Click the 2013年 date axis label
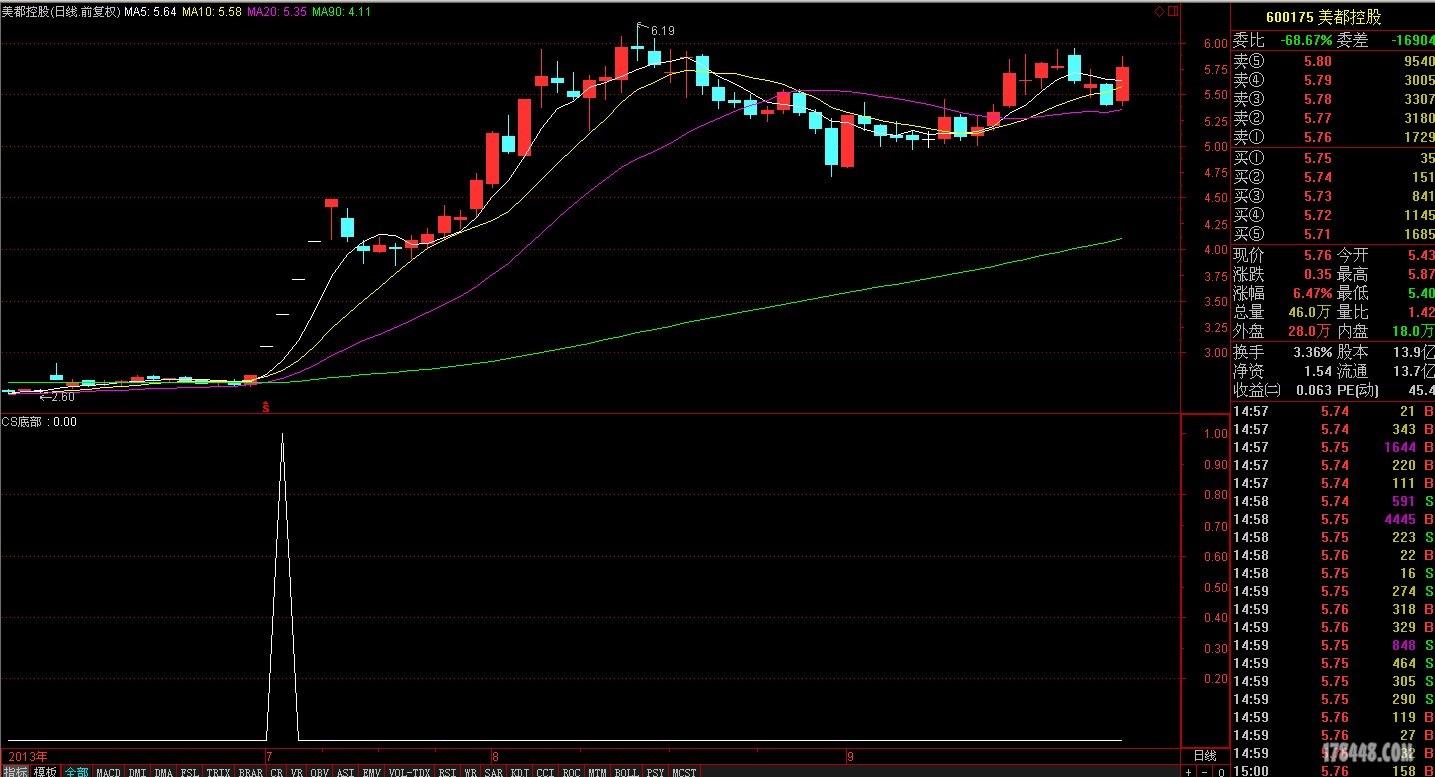Screen dimensions: 1435x777 (27, 755)
